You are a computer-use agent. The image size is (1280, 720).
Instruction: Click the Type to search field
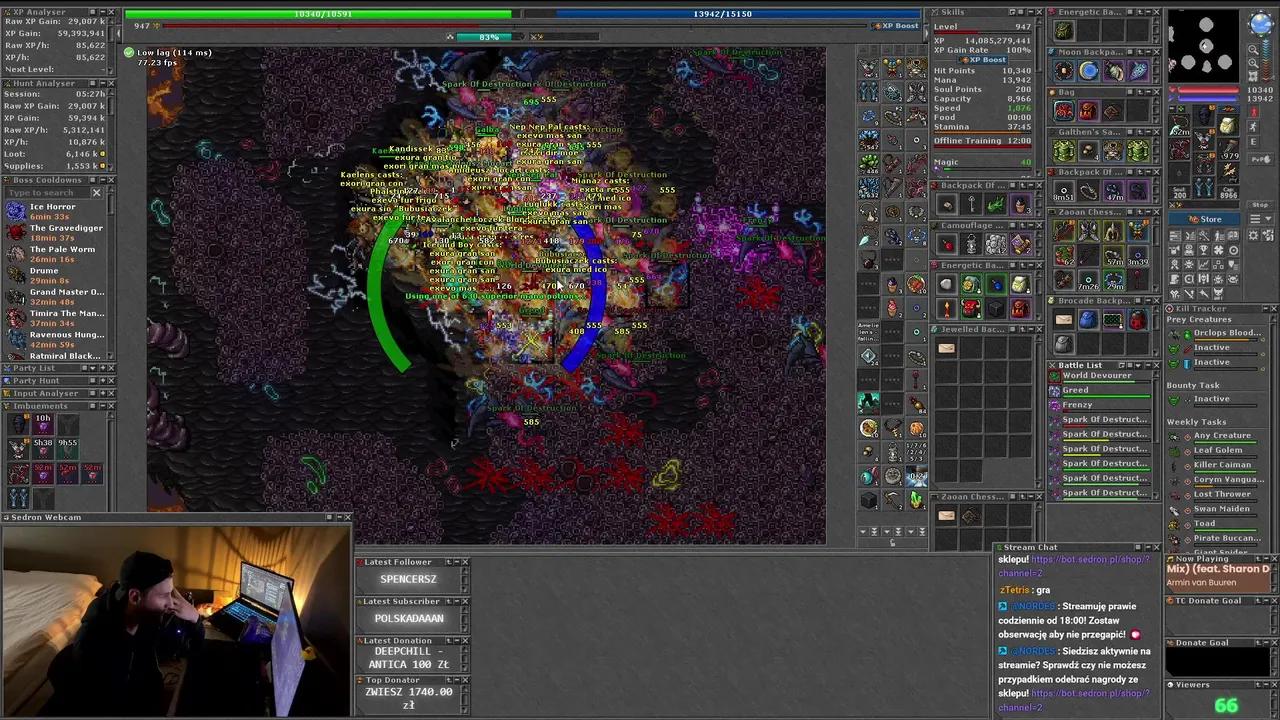coord(46,193)
